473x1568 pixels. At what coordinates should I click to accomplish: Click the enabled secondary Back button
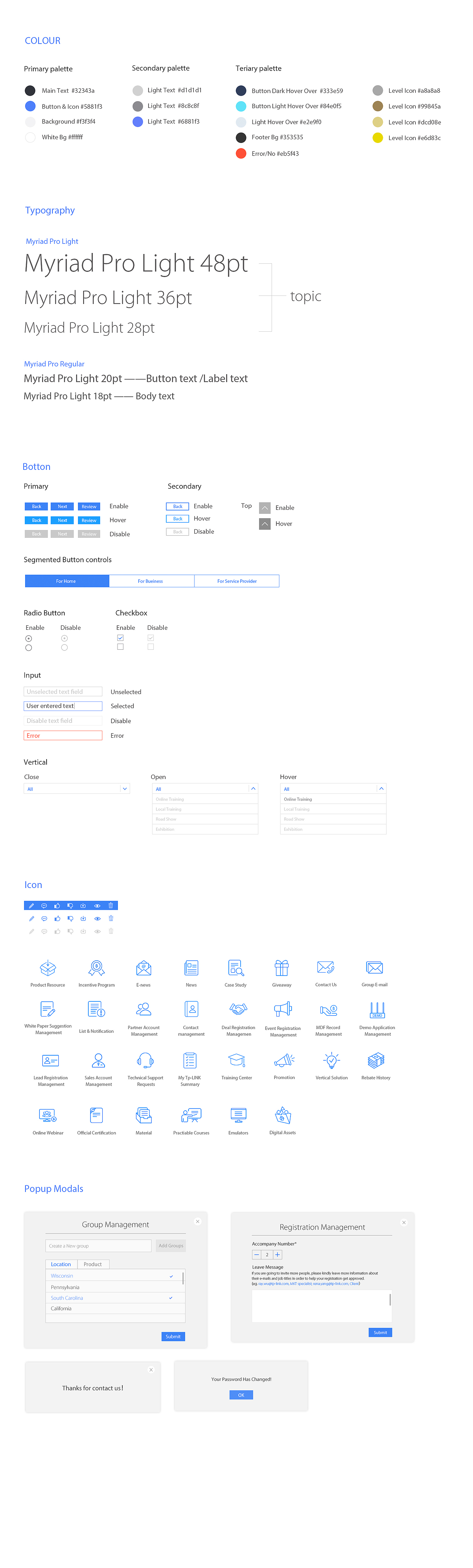(x=178, y=506)
